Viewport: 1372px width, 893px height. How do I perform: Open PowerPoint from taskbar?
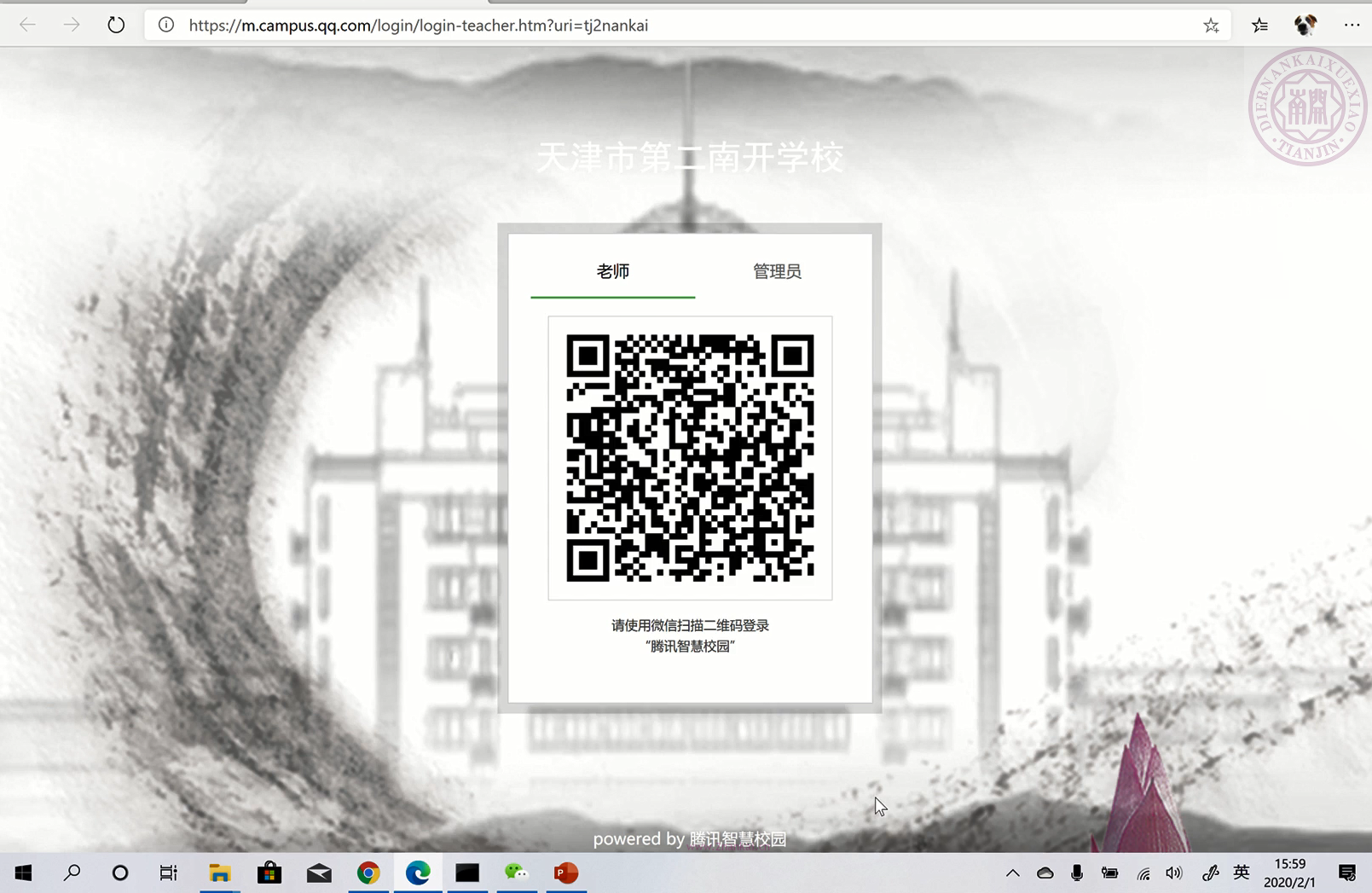566,873
